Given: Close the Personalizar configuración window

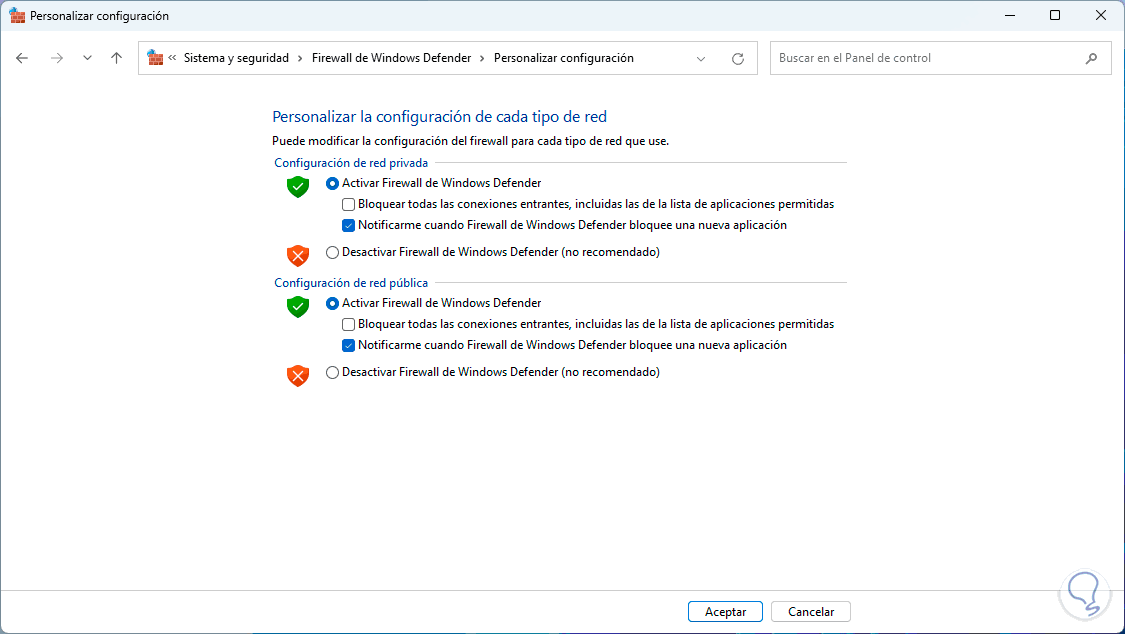Looking at the screenshot, I should pos(1101,15).
